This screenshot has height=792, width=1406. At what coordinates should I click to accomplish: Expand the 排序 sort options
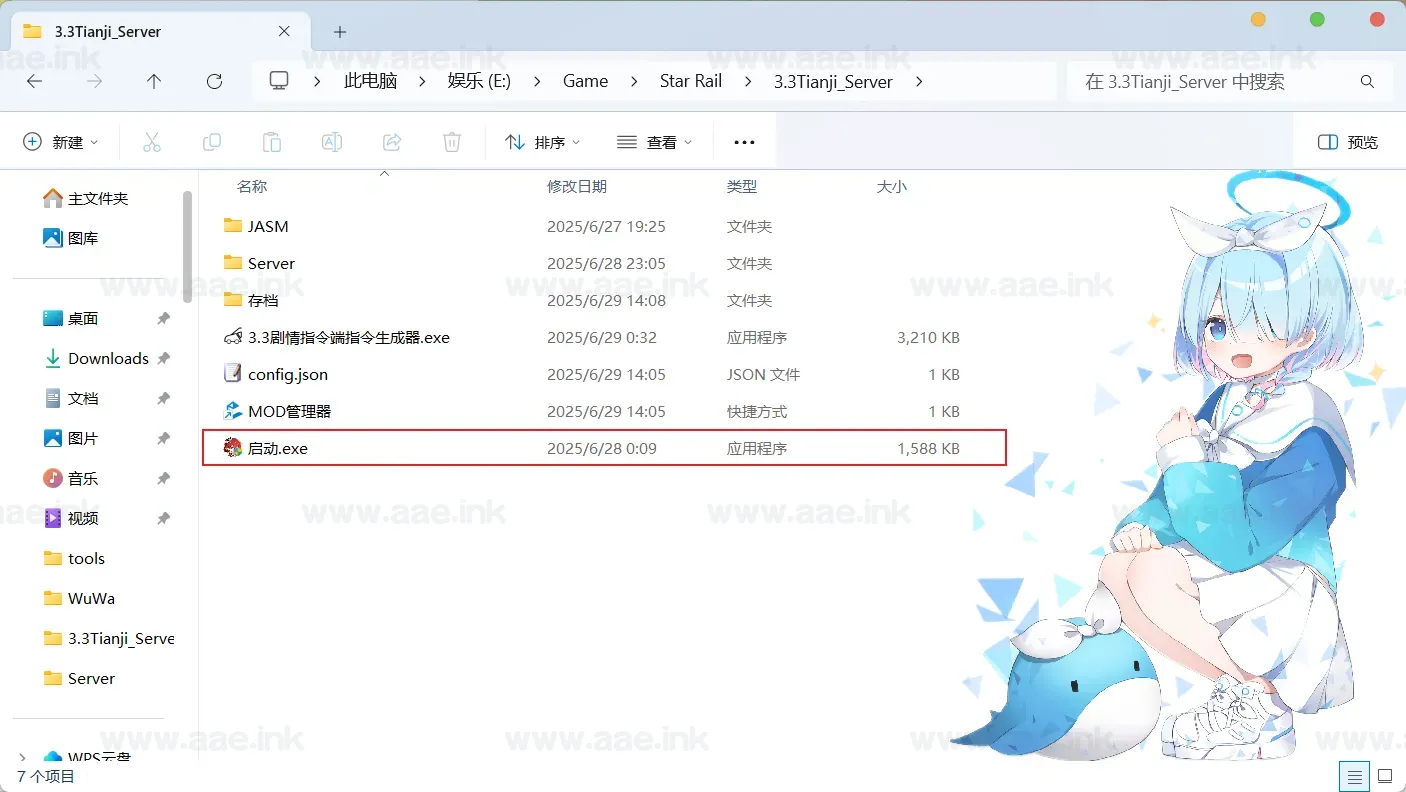pos(543,142)
